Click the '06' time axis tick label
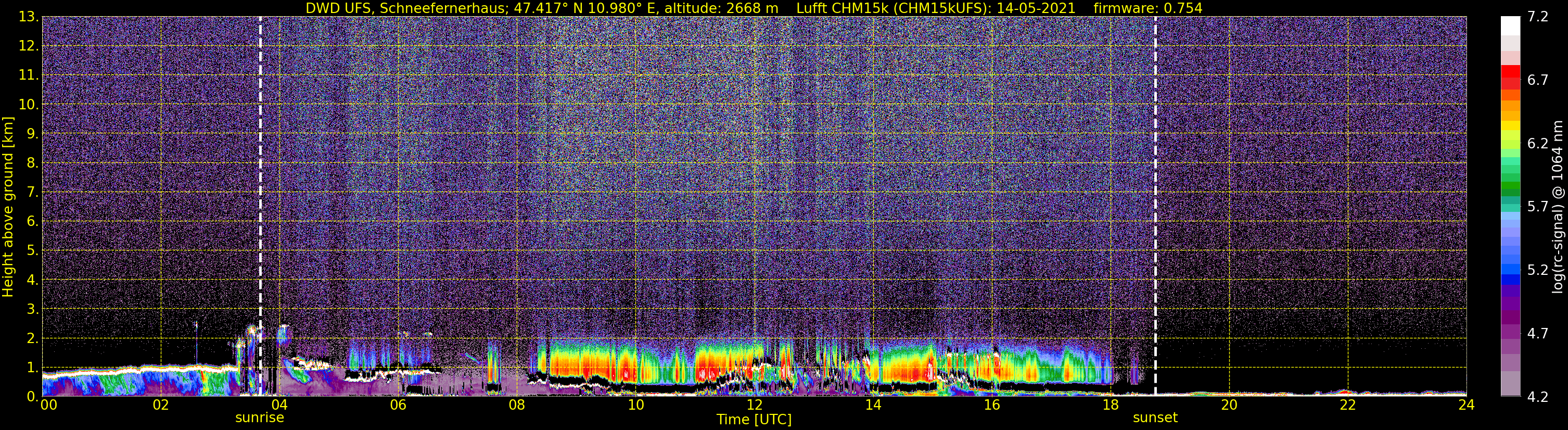 click(x=398, y=405)
